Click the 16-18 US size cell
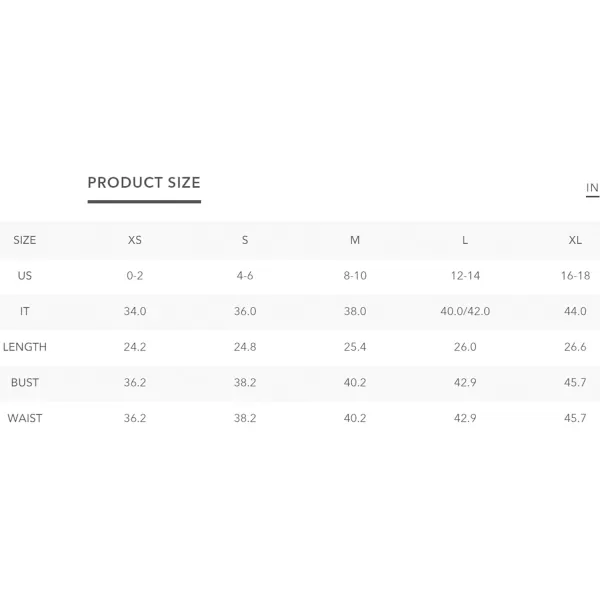Screen dimensions: 600x600 (x=575, y=276)
